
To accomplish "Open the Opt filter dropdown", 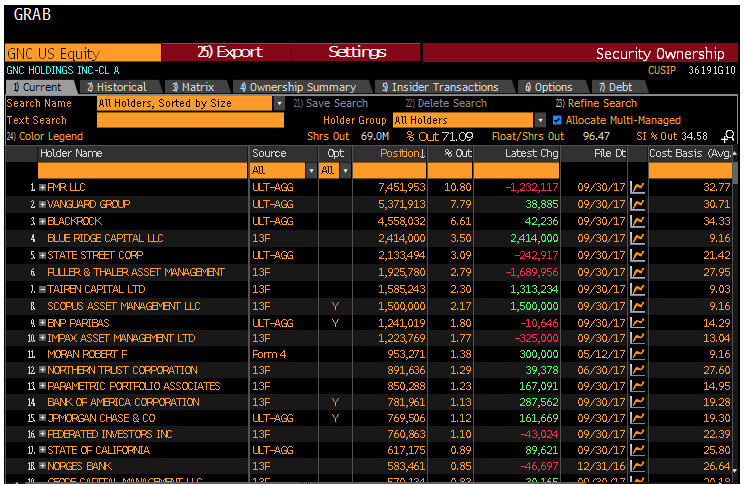I will (345, 170).
